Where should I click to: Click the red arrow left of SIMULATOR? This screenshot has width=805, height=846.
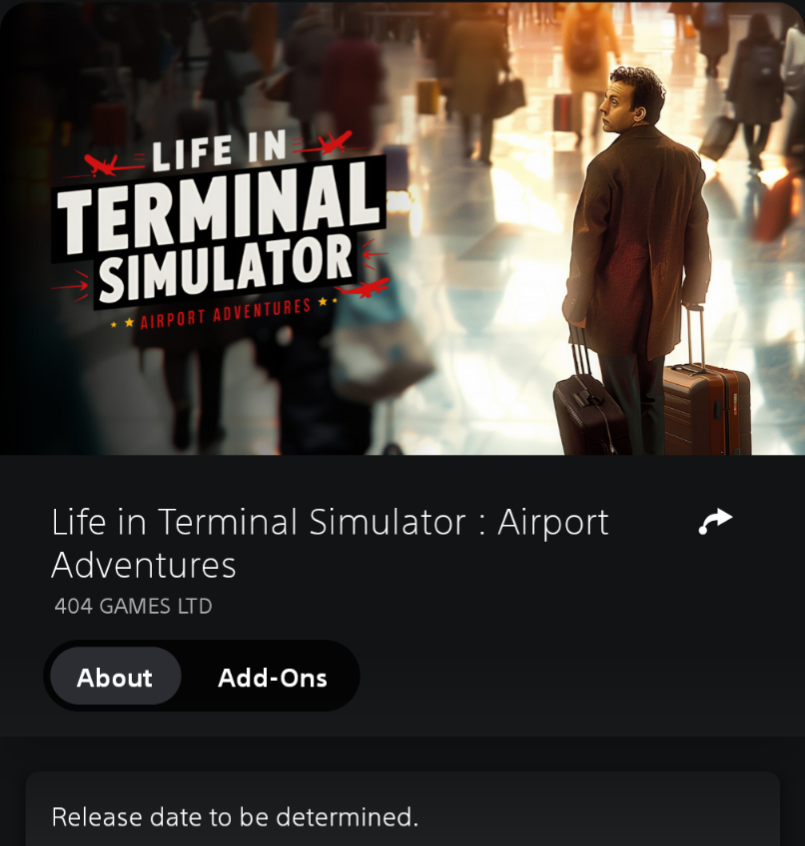click(71, 285)
